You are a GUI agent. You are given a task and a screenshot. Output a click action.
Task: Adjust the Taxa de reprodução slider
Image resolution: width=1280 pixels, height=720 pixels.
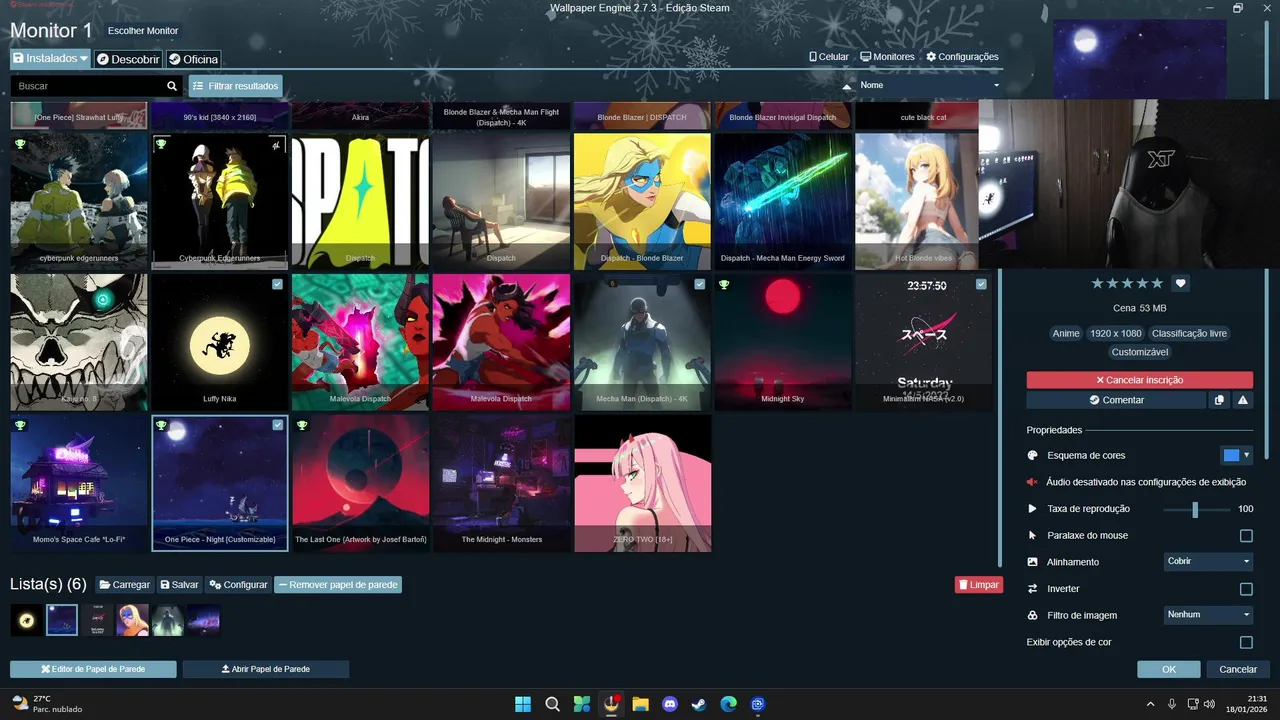1196,509
